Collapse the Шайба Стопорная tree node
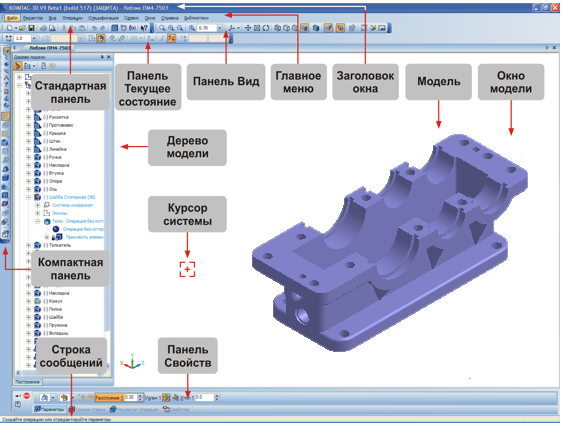The height and width of the screenshot is (426, 563). [28, 197]
